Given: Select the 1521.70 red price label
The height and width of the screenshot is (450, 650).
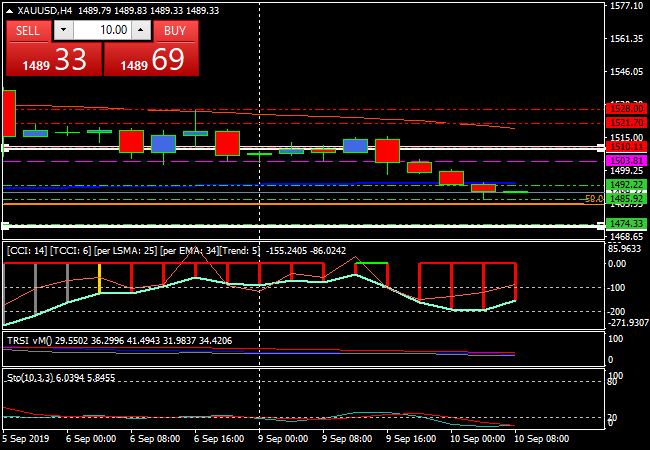Looking at the screenshot, I should point(624,122).
